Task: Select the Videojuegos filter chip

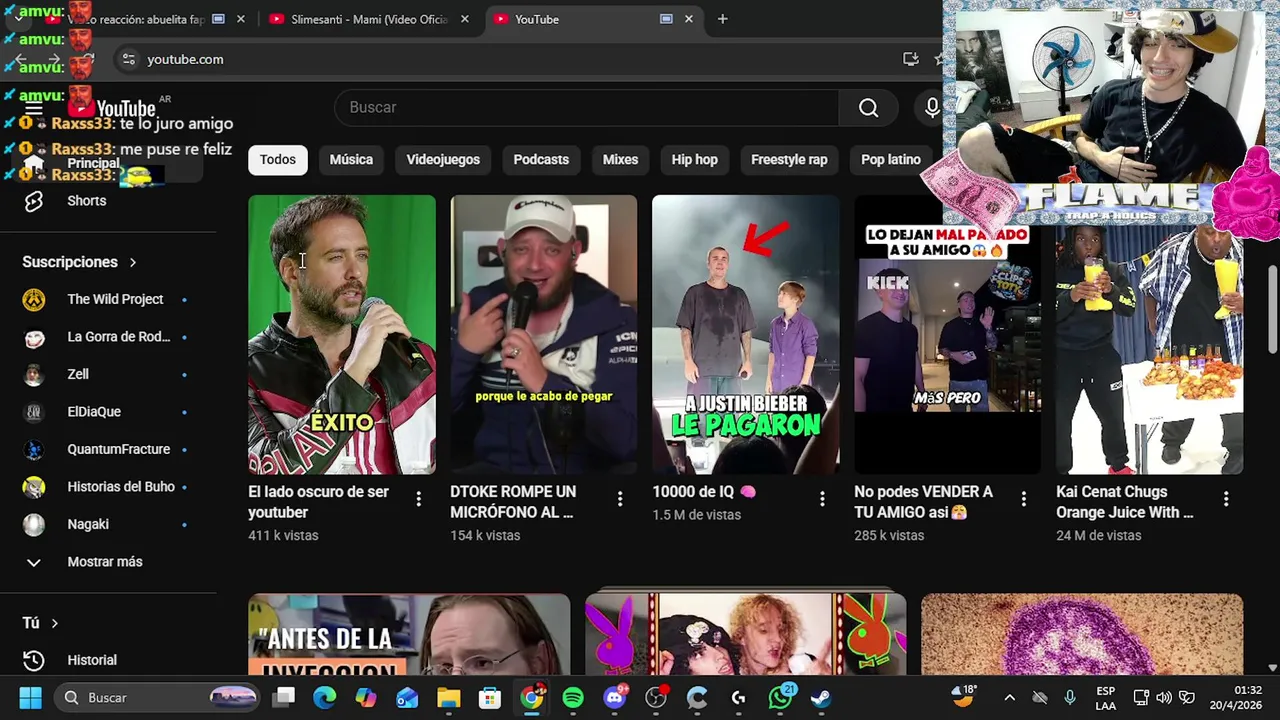Action: pyautogui.click(x=443, y=159)
